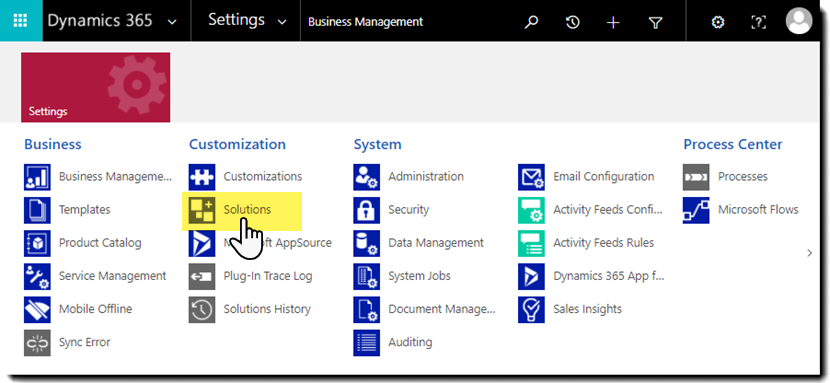This screenshot has width=830, height=383.
Task: Click the Plug-In Trace Log icon
Action: click(x=202, y=276)
